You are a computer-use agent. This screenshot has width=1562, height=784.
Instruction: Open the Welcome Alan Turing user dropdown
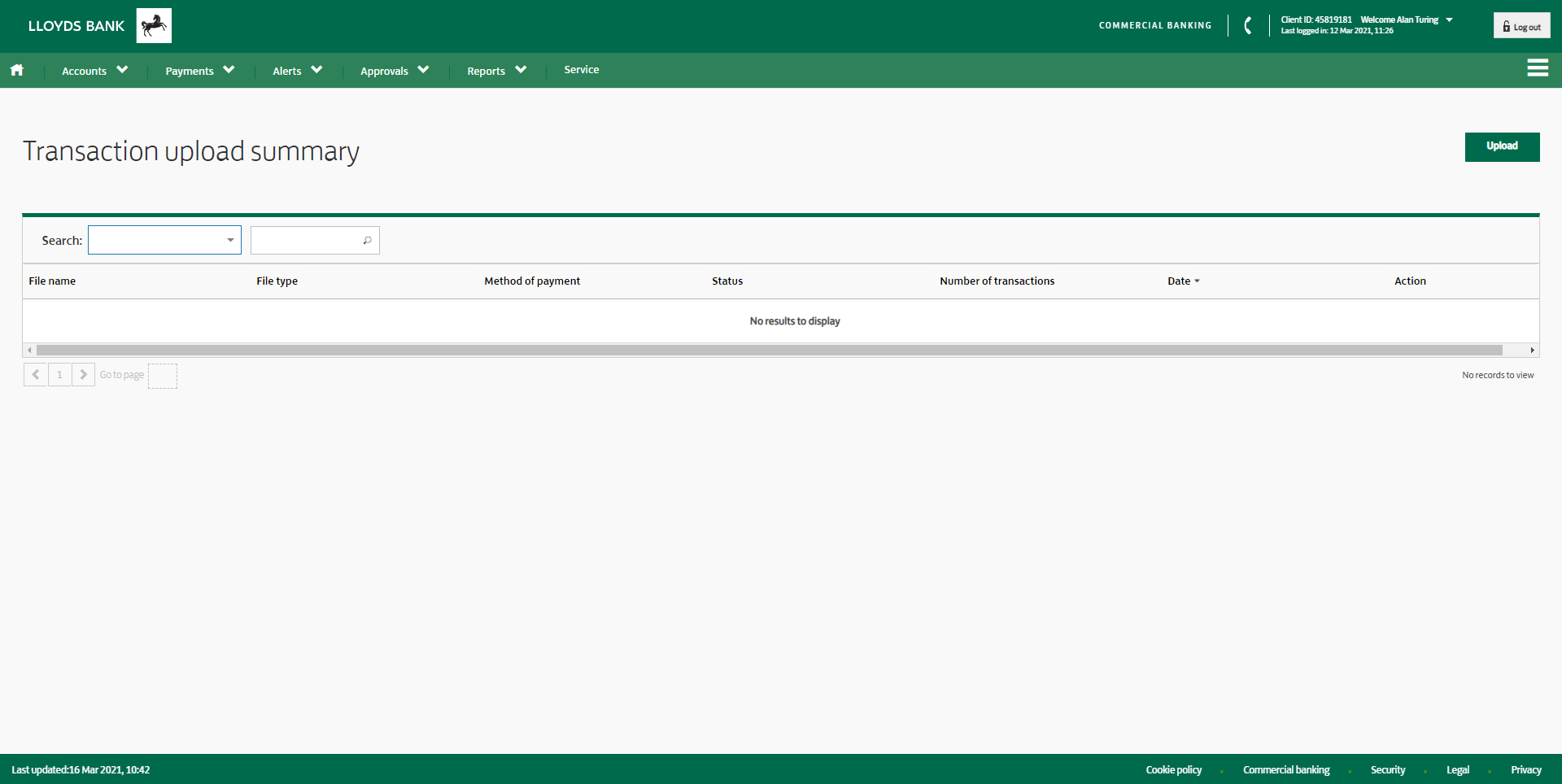point(1407,20)
